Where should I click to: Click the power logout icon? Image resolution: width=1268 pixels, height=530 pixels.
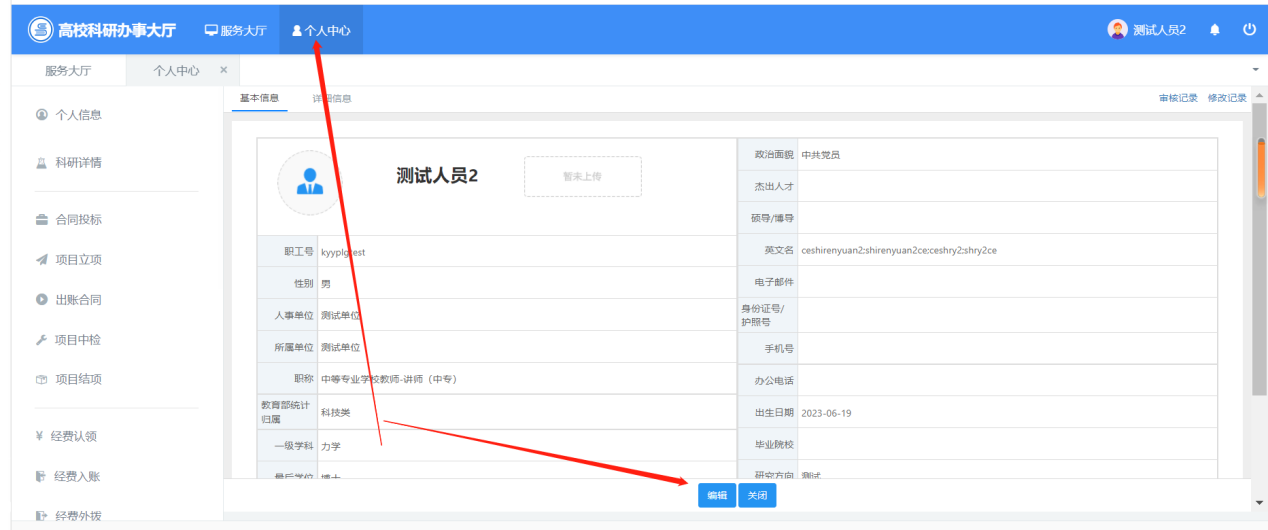[1249, 30]
